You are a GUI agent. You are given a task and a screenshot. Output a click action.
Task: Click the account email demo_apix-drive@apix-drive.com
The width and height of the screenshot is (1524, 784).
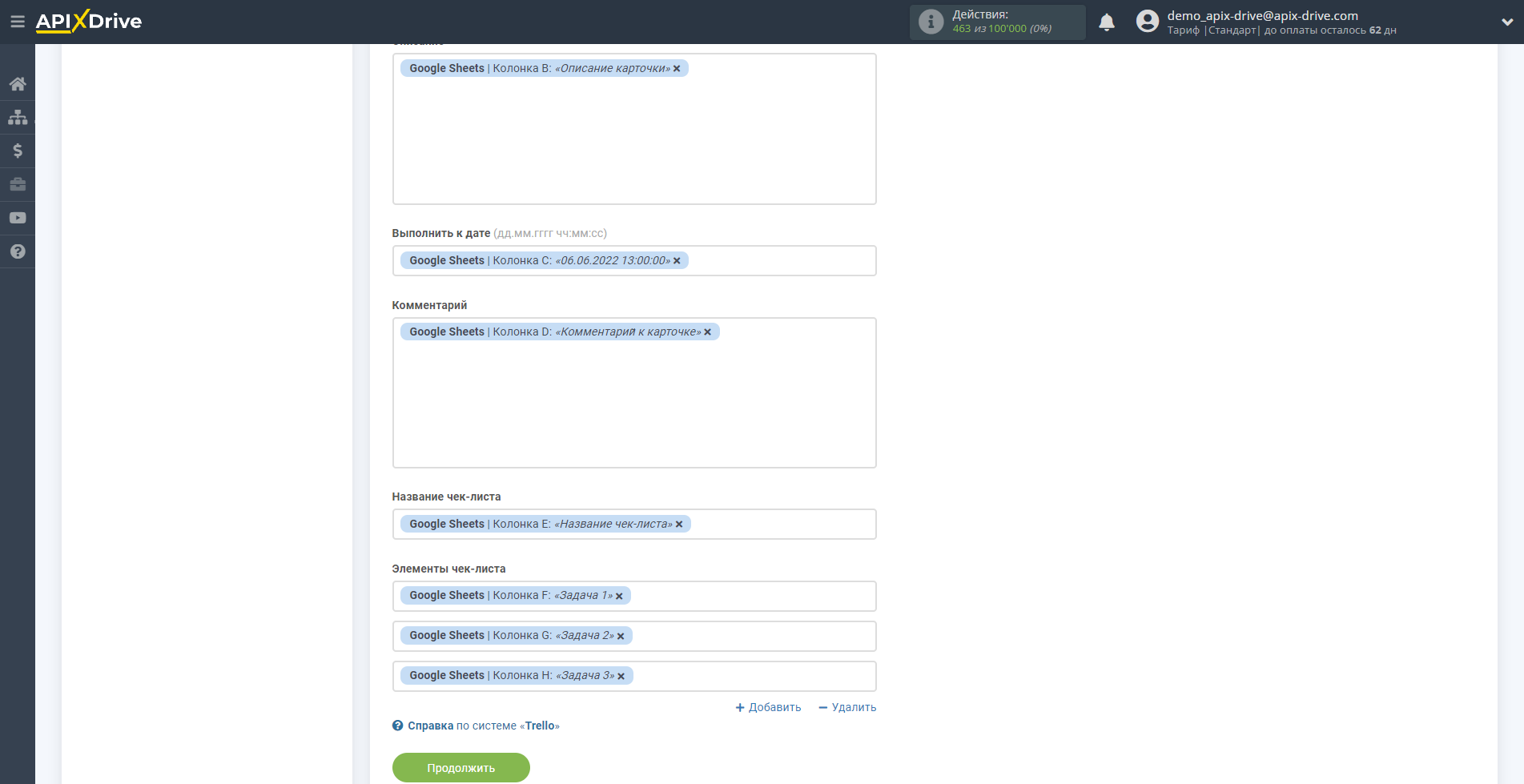click(x=1262, y=15)
